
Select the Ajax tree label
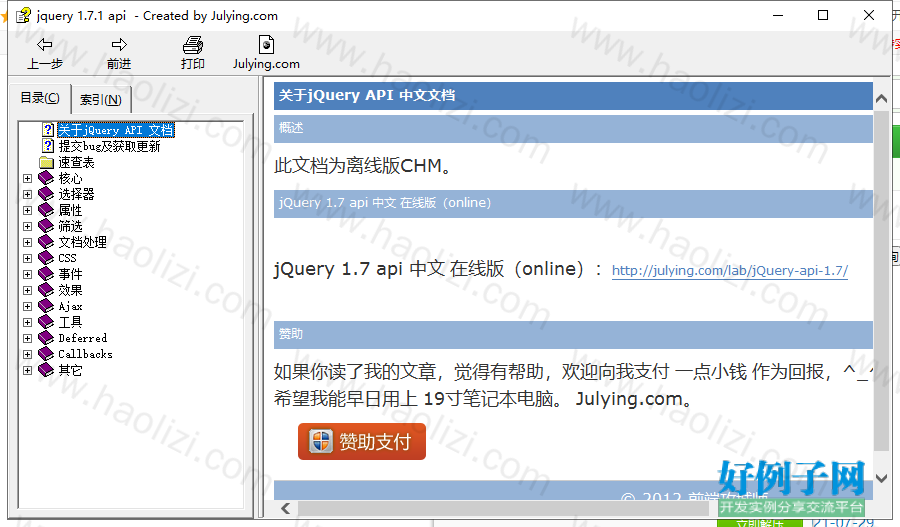tap(71, 307)
